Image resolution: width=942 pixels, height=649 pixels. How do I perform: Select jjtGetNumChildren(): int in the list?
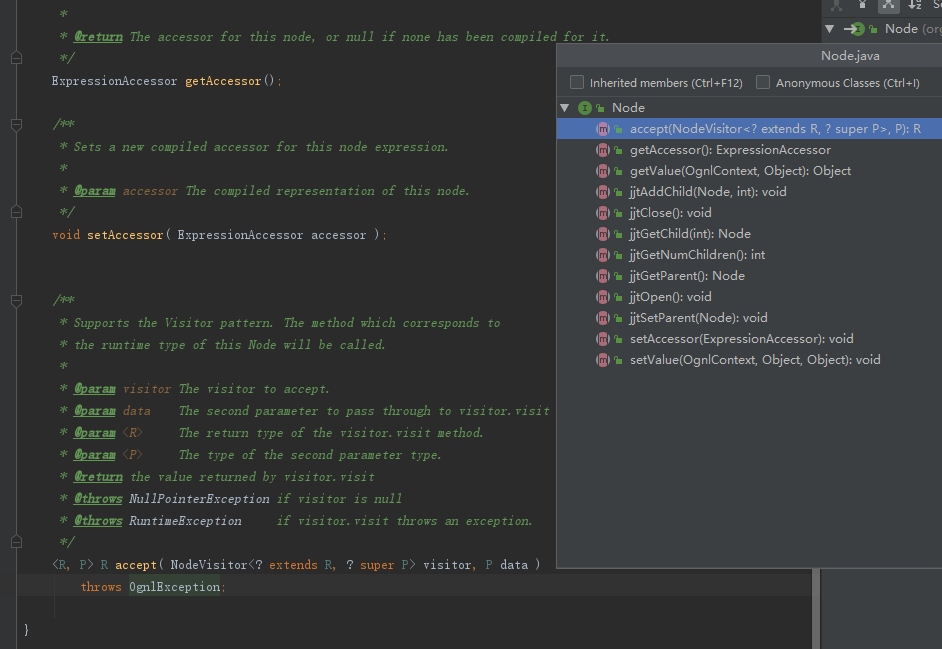coord(697,255)
